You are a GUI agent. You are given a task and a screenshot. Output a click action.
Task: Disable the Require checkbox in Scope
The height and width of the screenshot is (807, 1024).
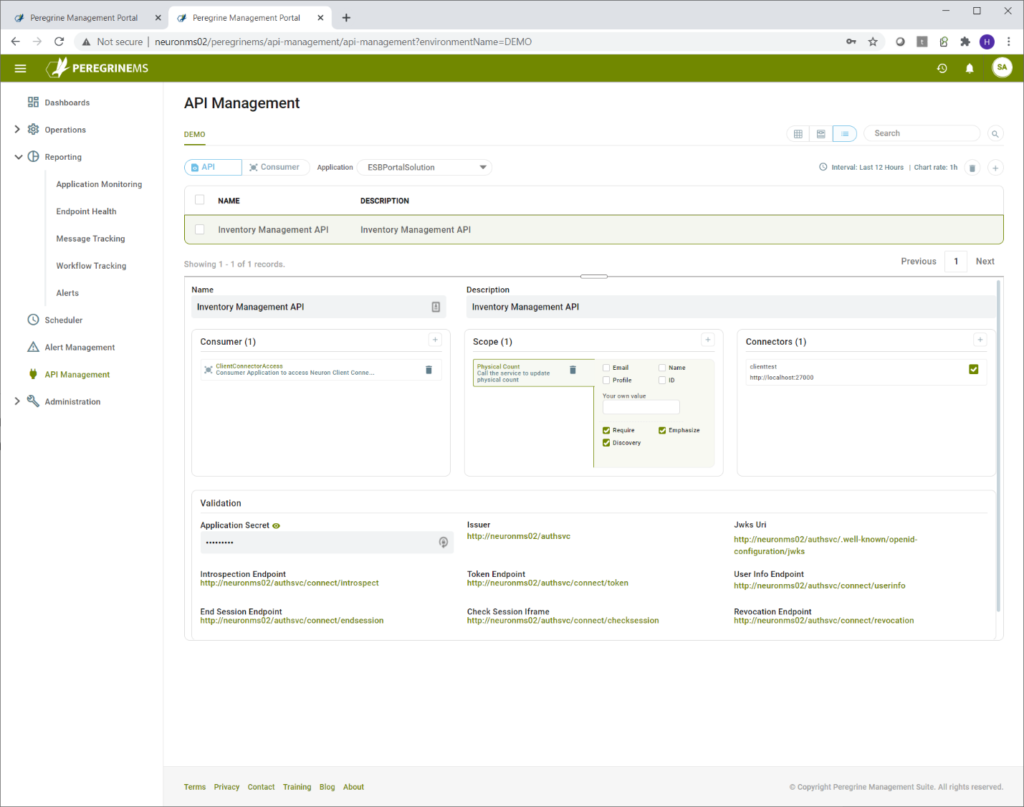[x=606, y=430]
